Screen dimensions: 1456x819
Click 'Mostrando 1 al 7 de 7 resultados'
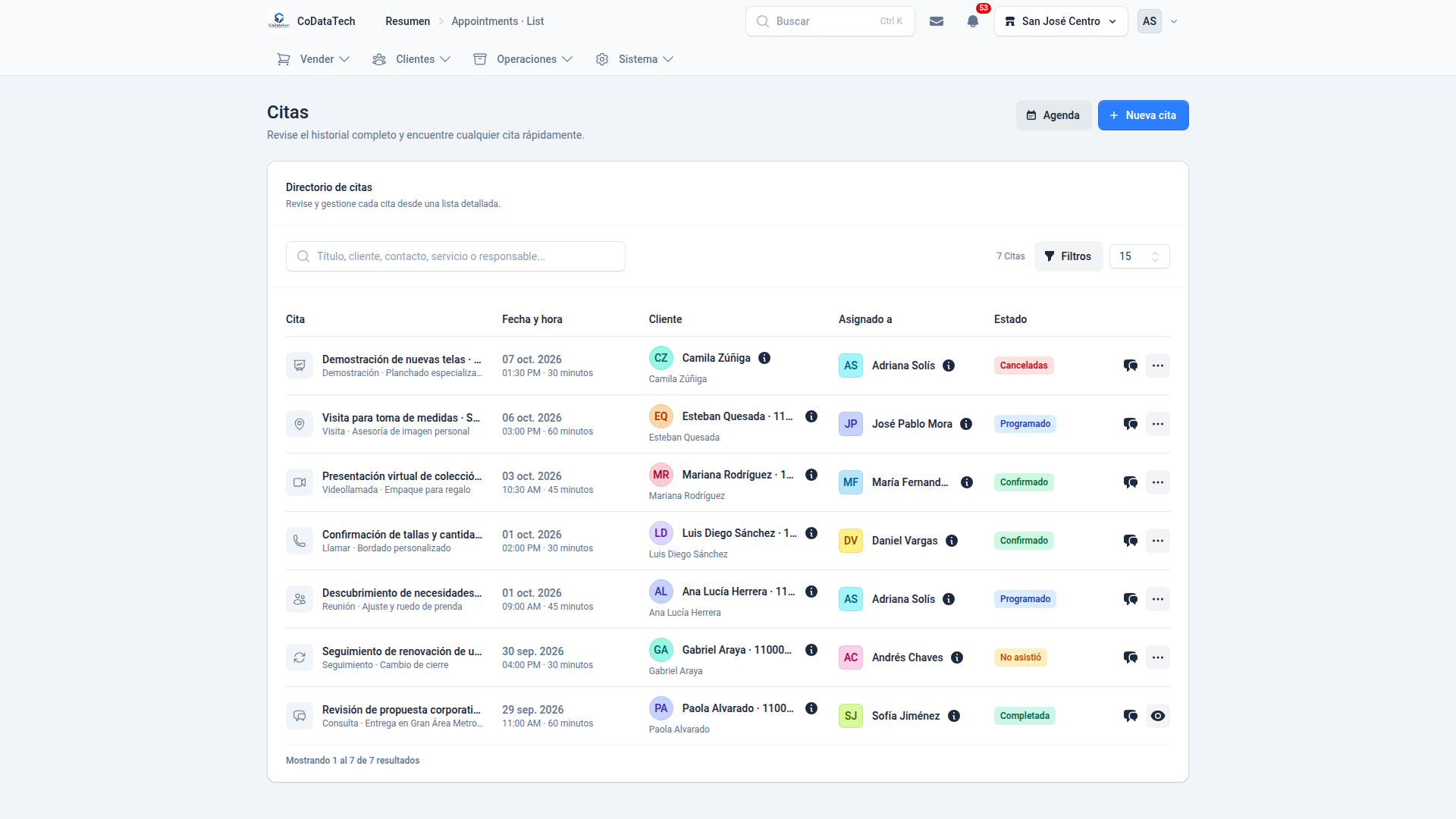tap(353, 761)
